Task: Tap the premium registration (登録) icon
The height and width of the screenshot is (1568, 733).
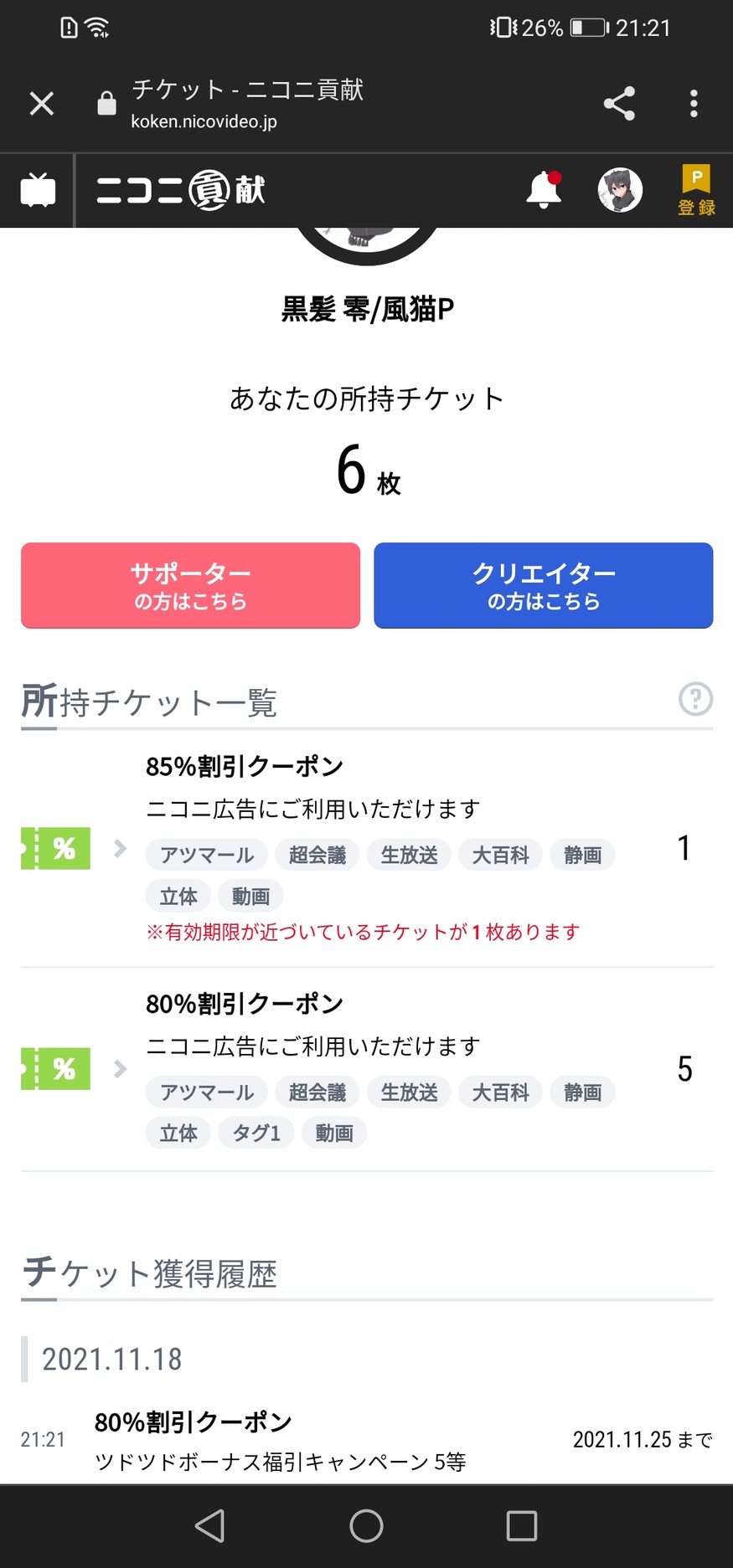Action: [695, 190]
